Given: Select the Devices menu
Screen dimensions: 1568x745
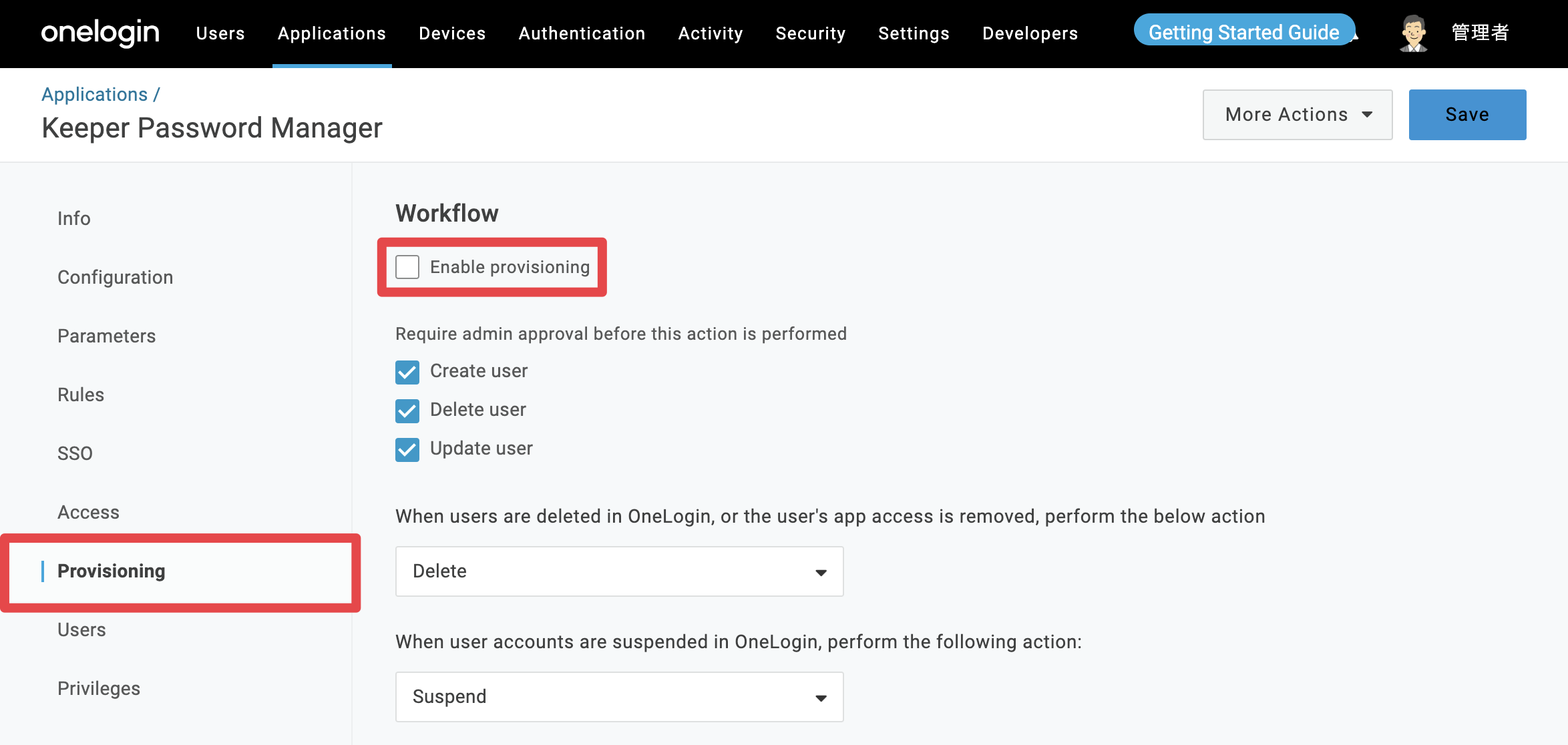Looking at the screenshot, I should 452,33.
